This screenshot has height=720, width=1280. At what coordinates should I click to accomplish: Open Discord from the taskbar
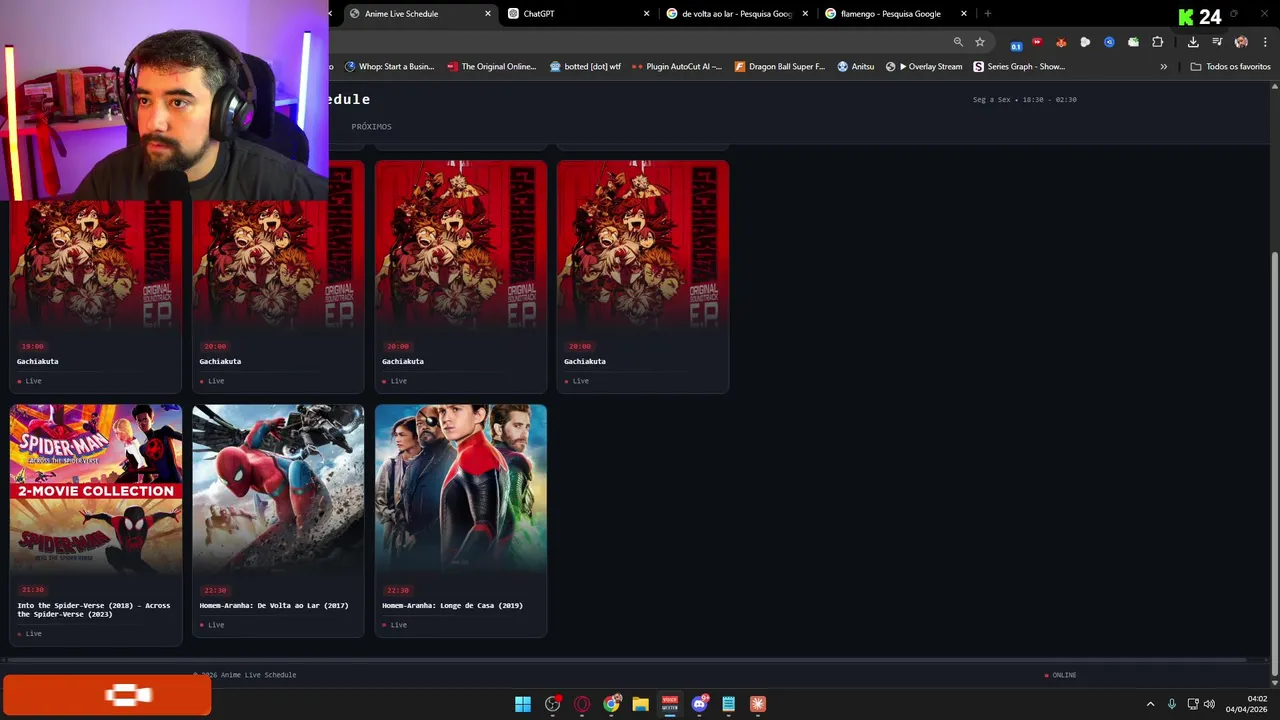pos(699,704)
